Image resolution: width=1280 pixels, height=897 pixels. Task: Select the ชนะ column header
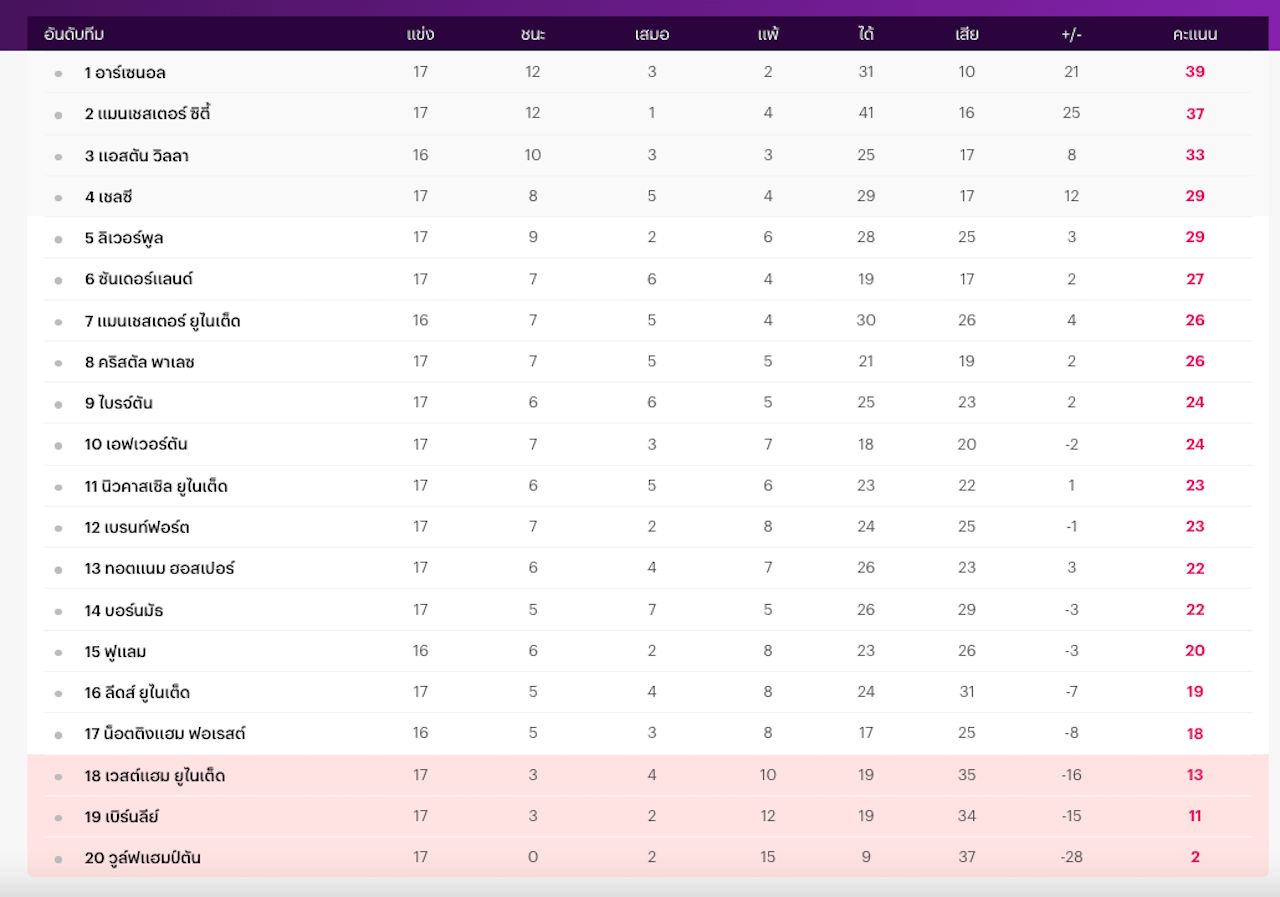coord(533,35)
